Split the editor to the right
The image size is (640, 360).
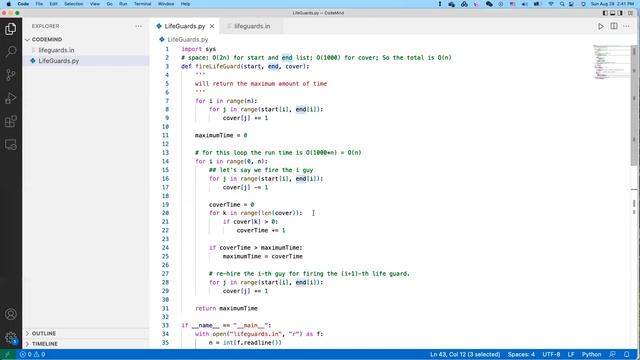tap(614, 26)
